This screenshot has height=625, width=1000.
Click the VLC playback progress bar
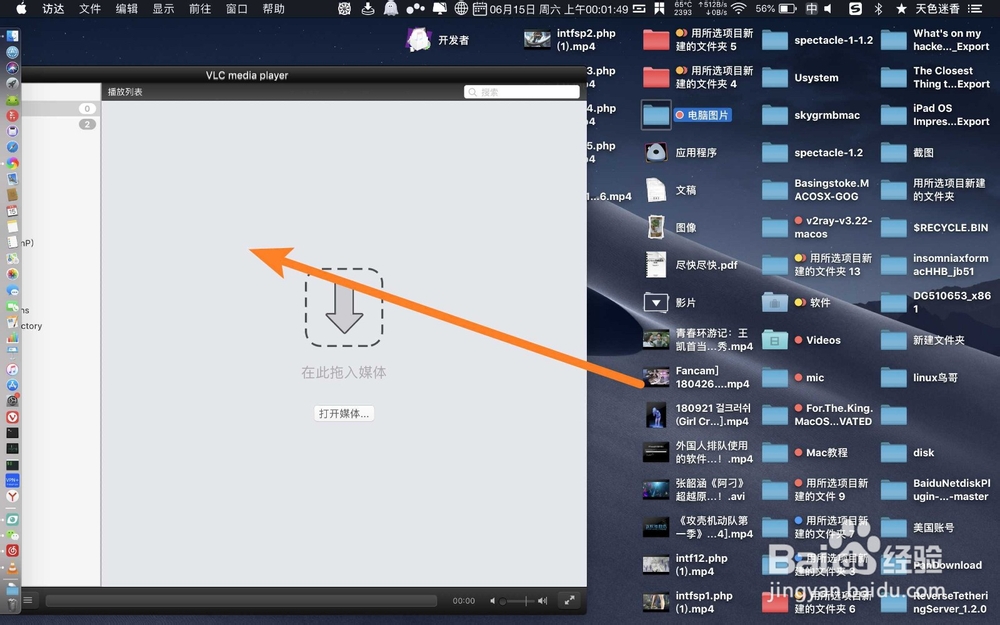tap(241, 601)
